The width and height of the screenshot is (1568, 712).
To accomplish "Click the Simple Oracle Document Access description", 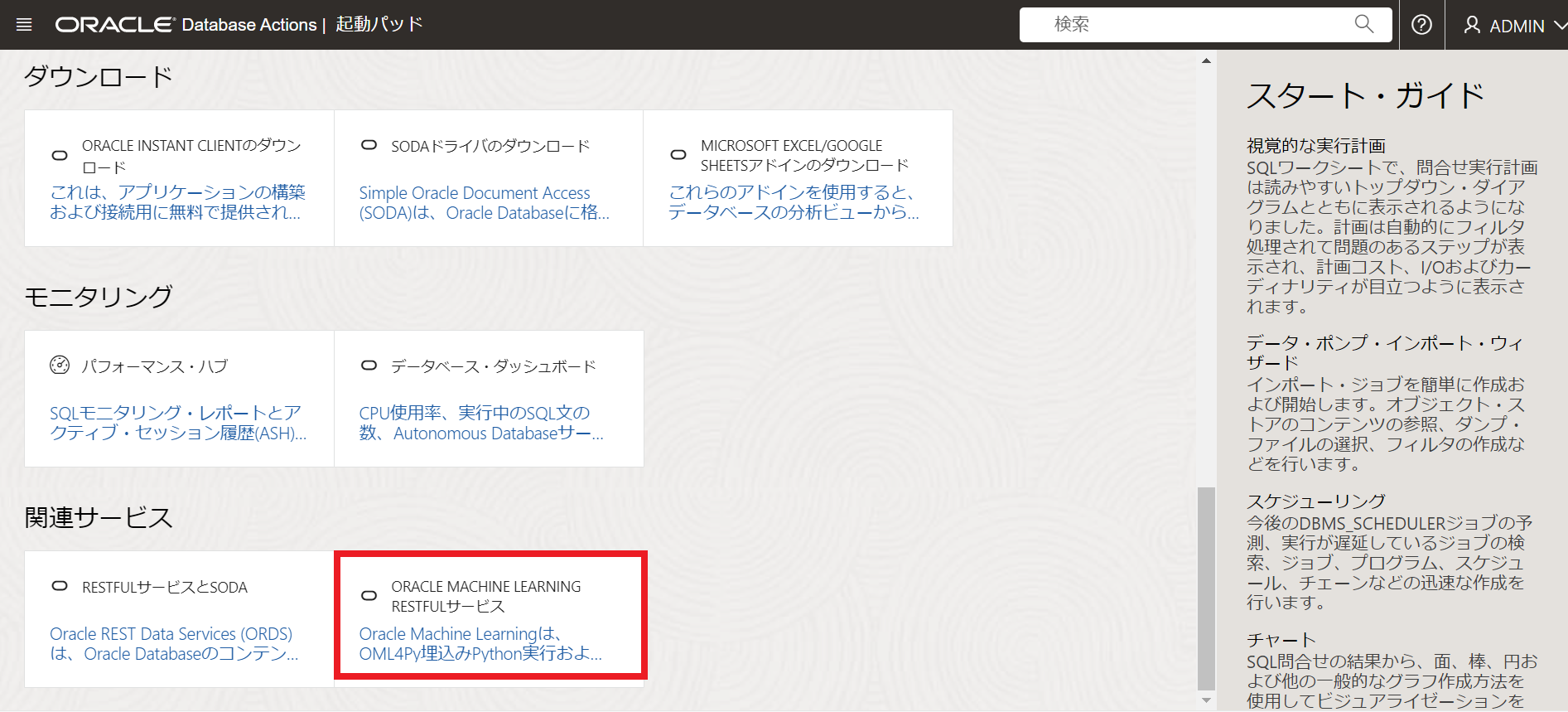I will (484, 203).
